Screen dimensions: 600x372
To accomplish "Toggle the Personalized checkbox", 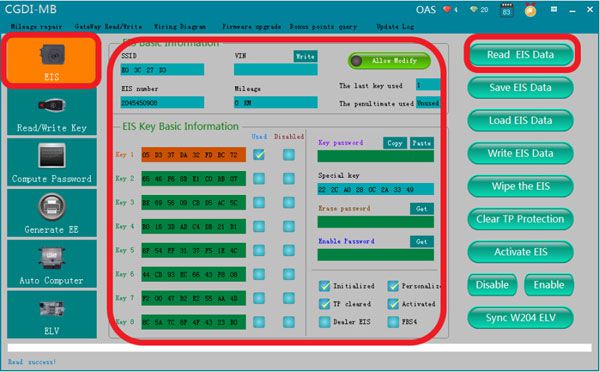I will 393,286.
